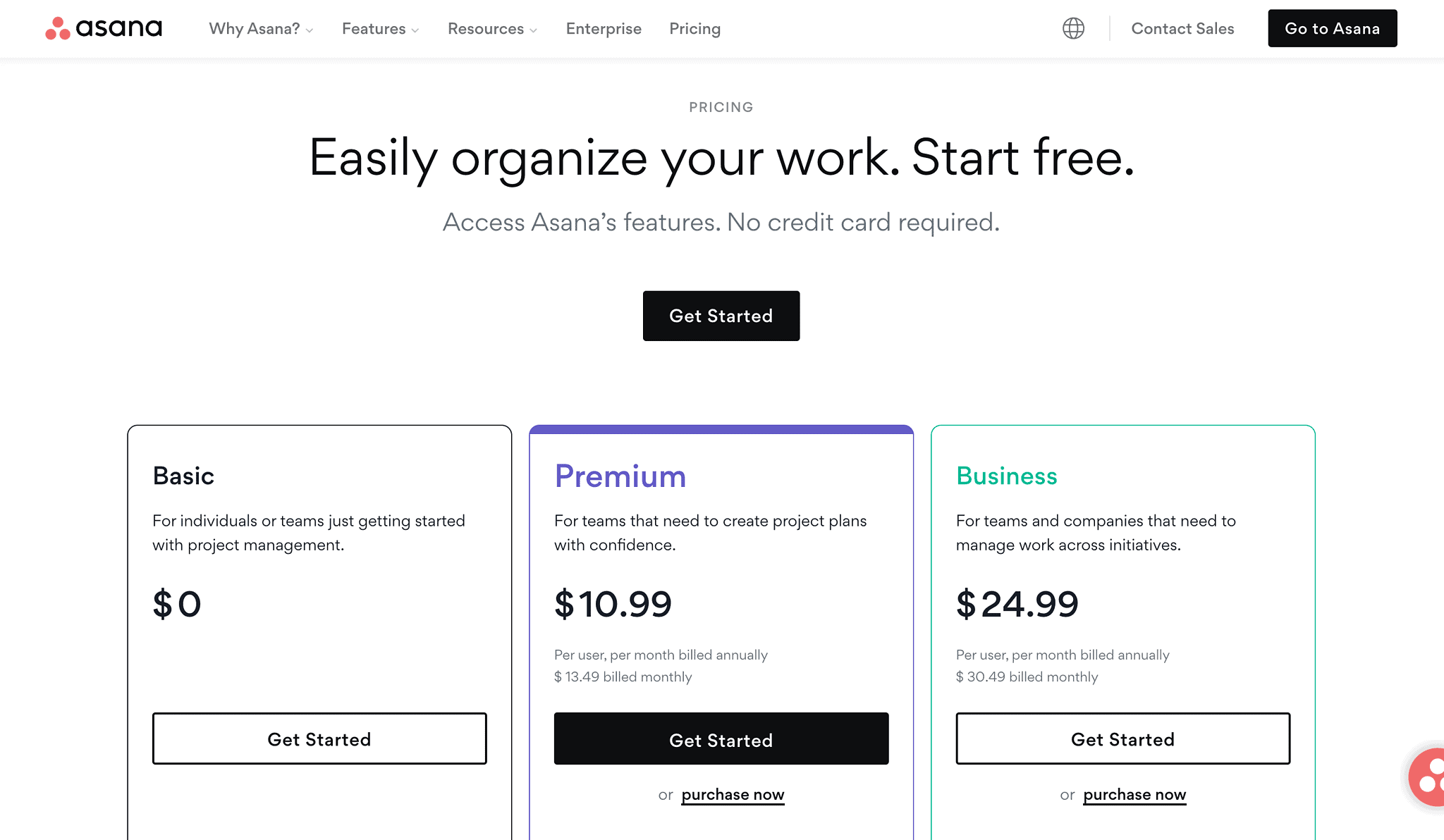Click the Basic plan title

click(183, 476)
